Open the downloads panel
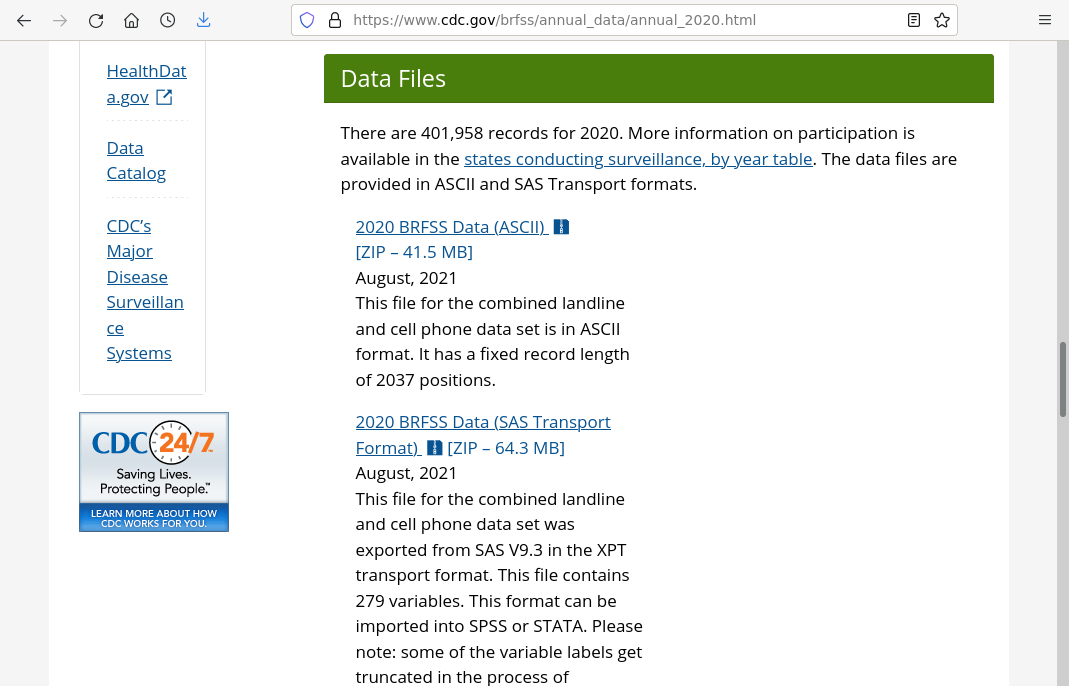 [204, 20]
